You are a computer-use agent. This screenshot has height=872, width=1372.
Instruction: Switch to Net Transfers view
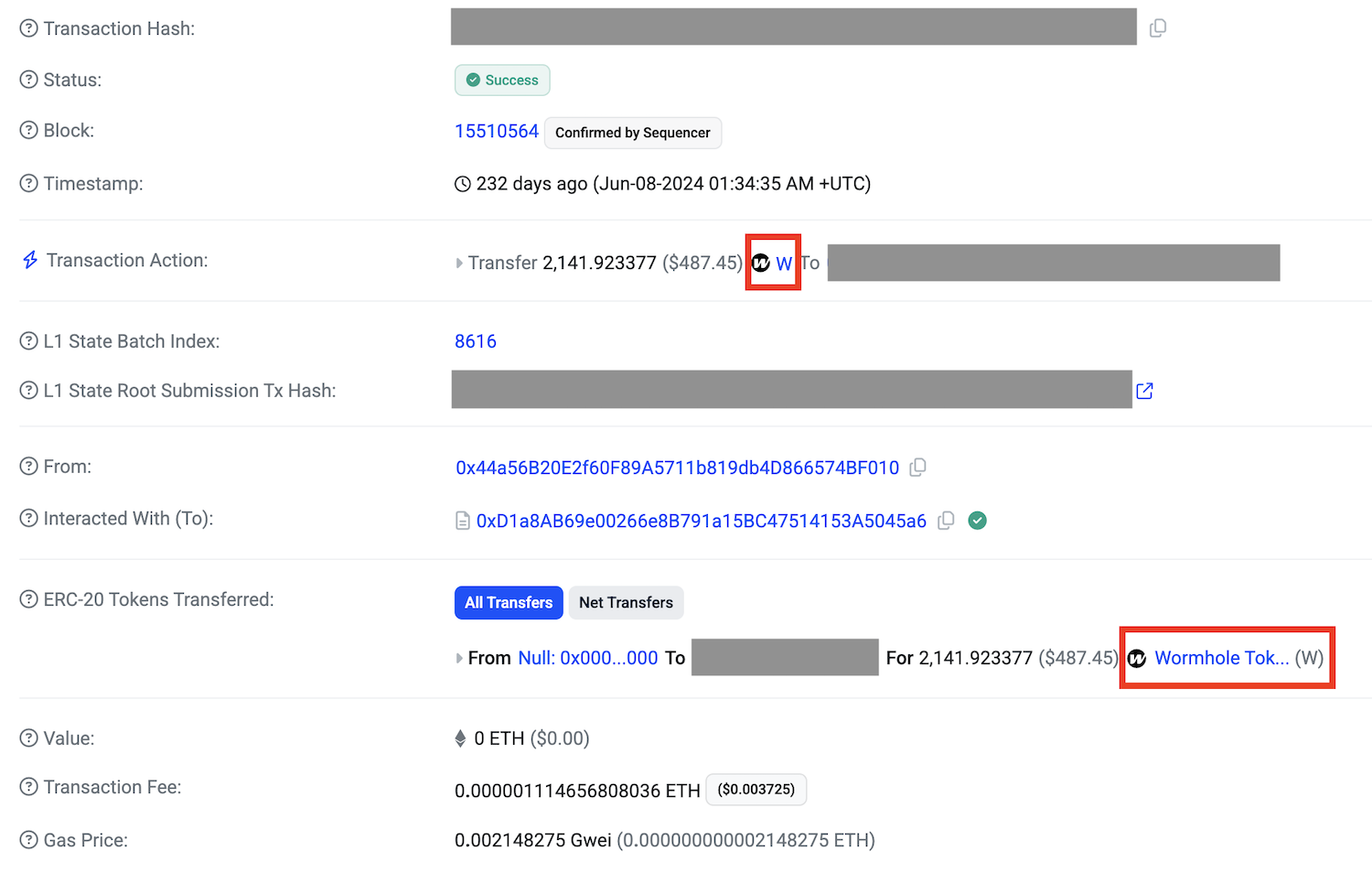click(626, 602)
